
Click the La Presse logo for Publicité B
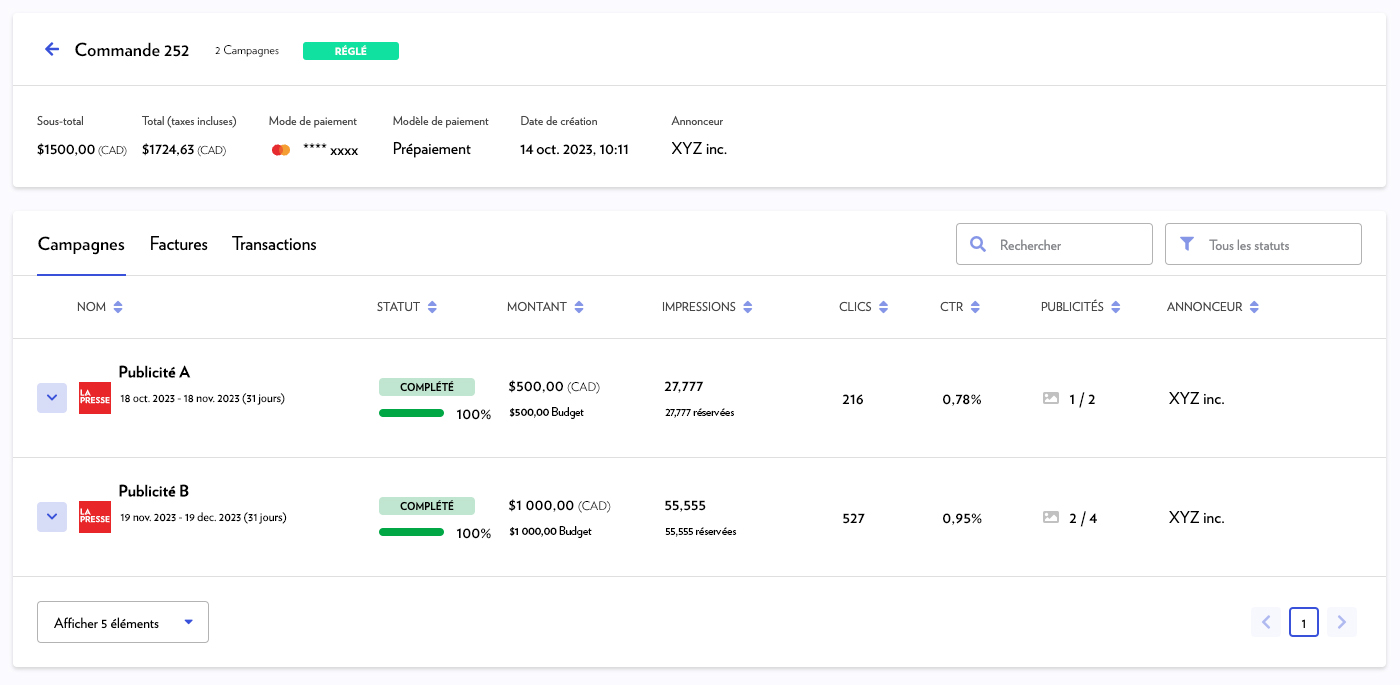(95, 517)
